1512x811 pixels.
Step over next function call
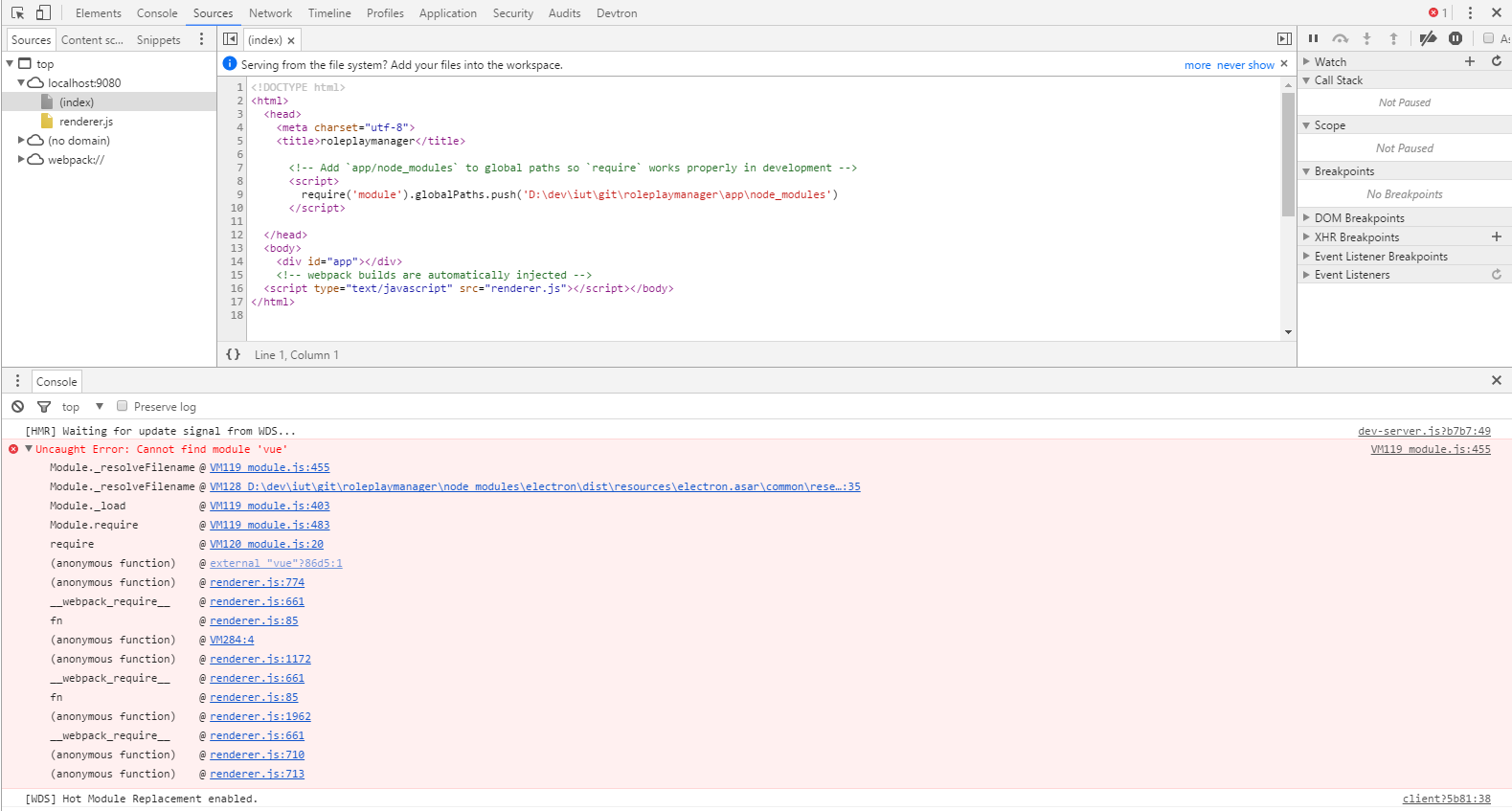[x=1341, y=39]
